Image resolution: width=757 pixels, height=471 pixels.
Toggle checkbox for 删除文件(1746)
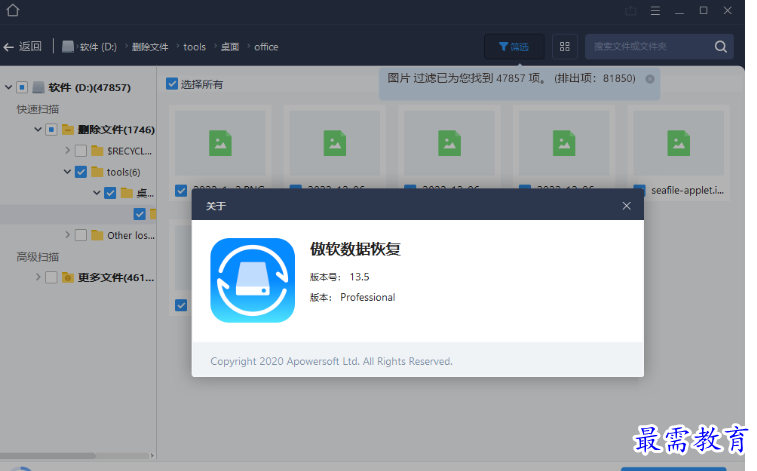point(51,129)
